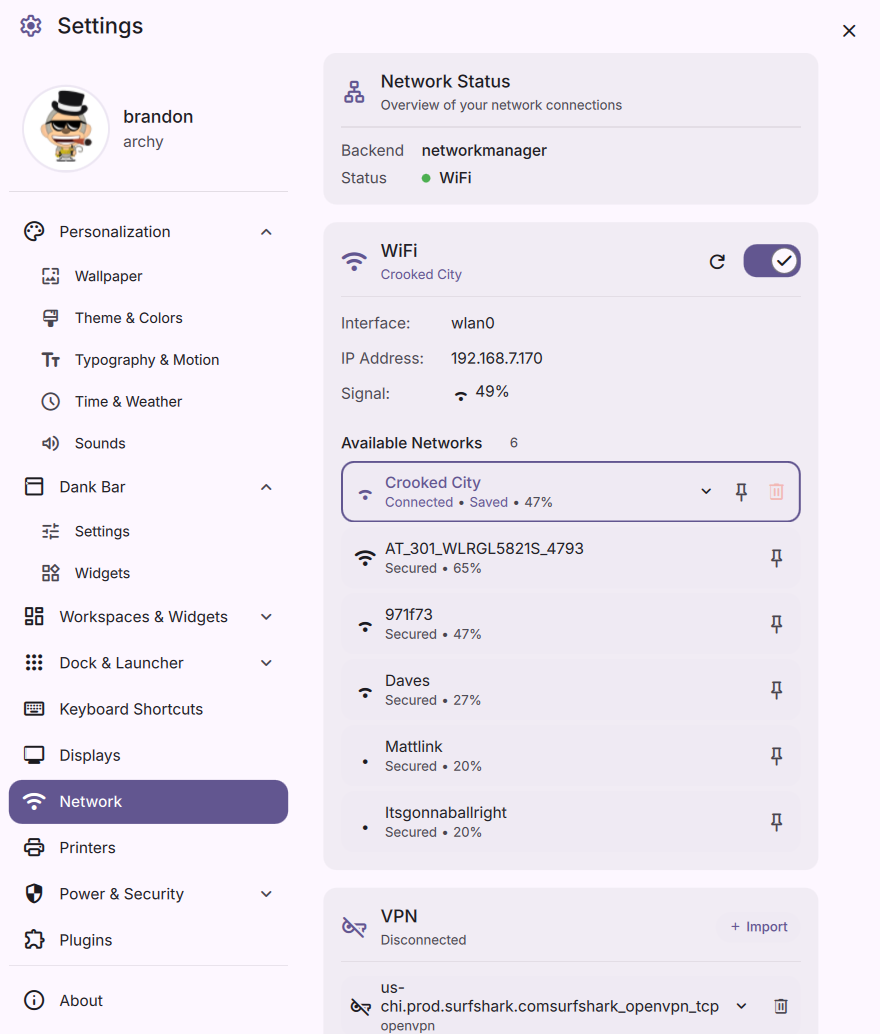This screenshot has width=880, height=1034.
Task: Collapse the Personalization section
Action: pos(266,232)
